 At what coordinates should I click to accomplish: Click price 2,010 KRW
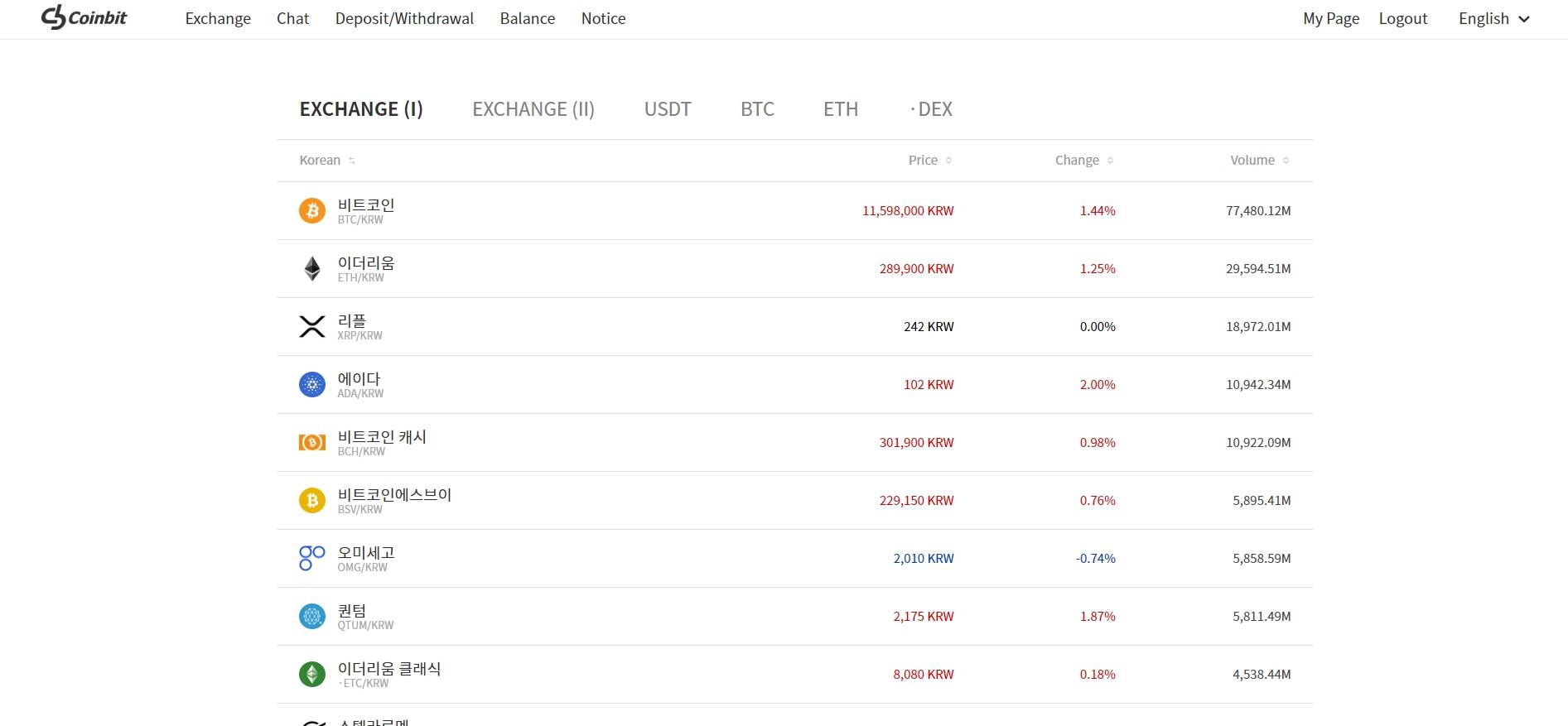coord(924,559)
